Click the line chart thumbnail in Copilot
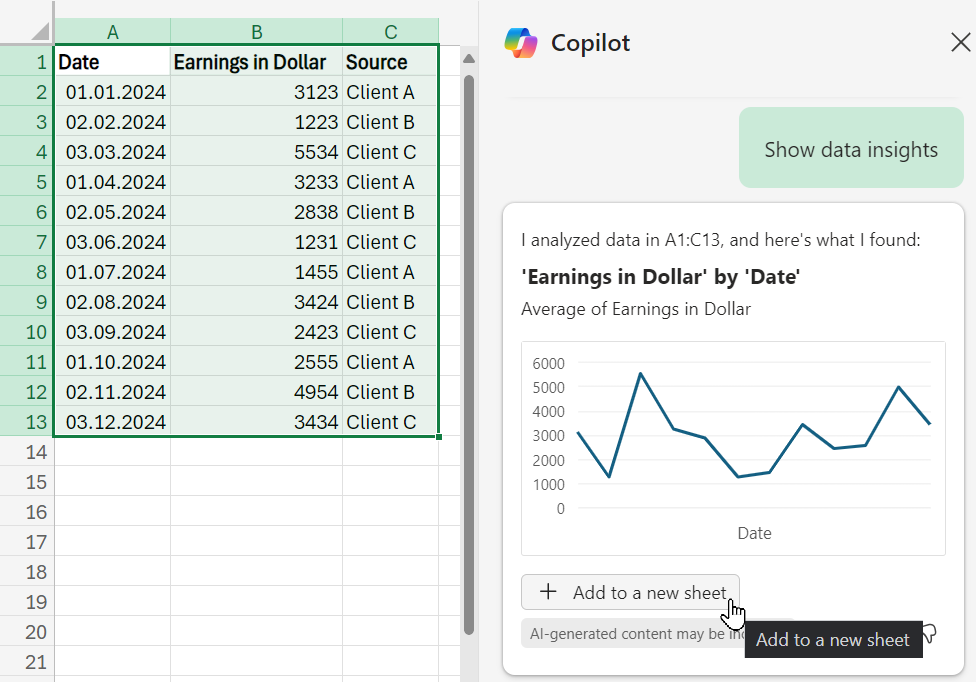 pos(733,448)
